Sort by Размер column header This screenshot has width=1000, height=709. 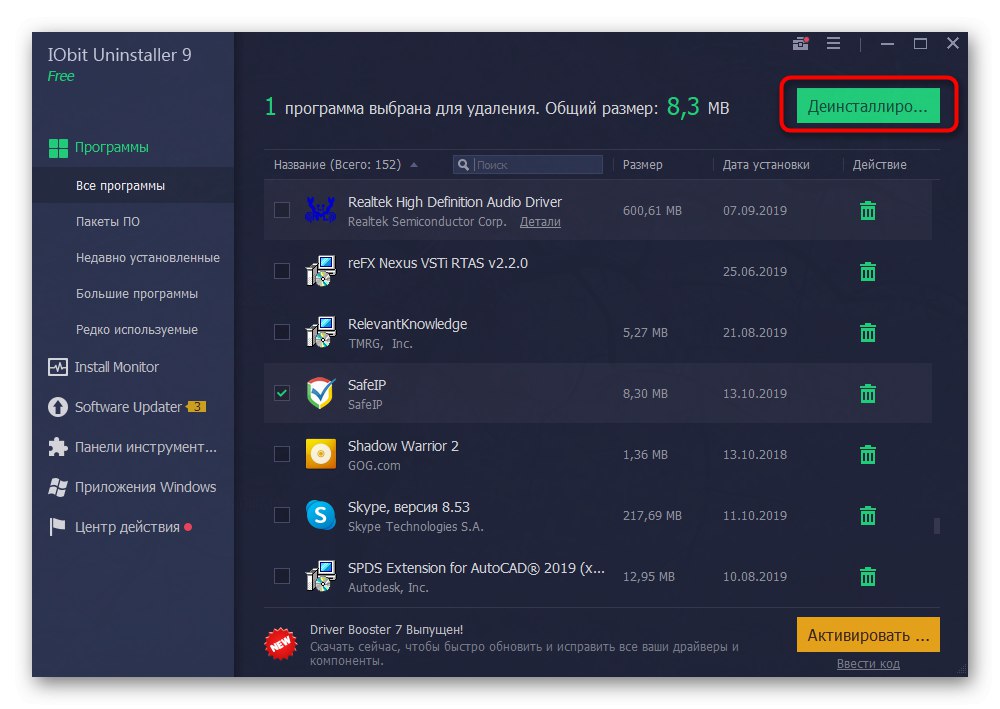click(642, 164)
